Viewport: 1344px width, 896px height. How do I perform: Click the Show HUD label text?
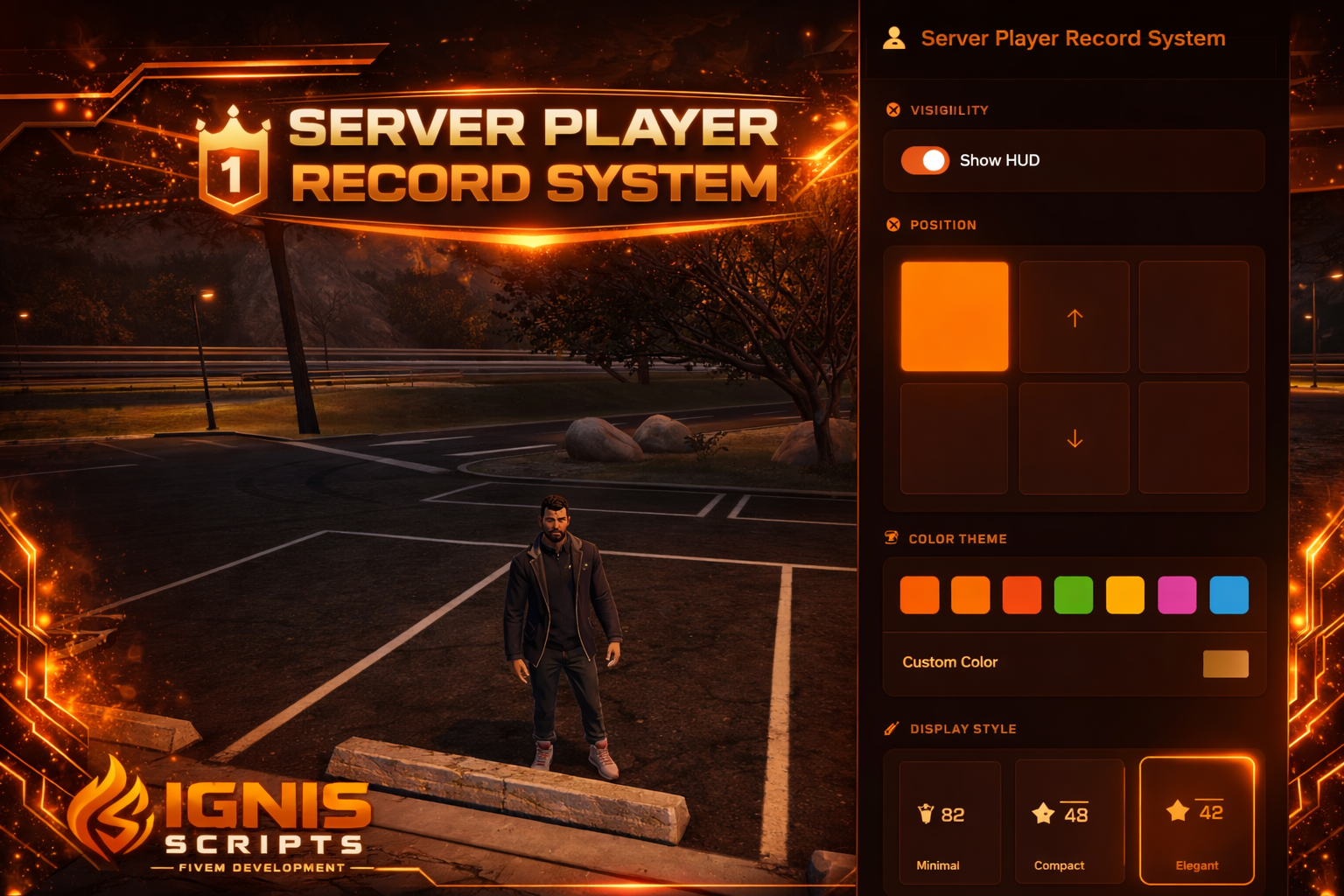click(x=999, y=160)
